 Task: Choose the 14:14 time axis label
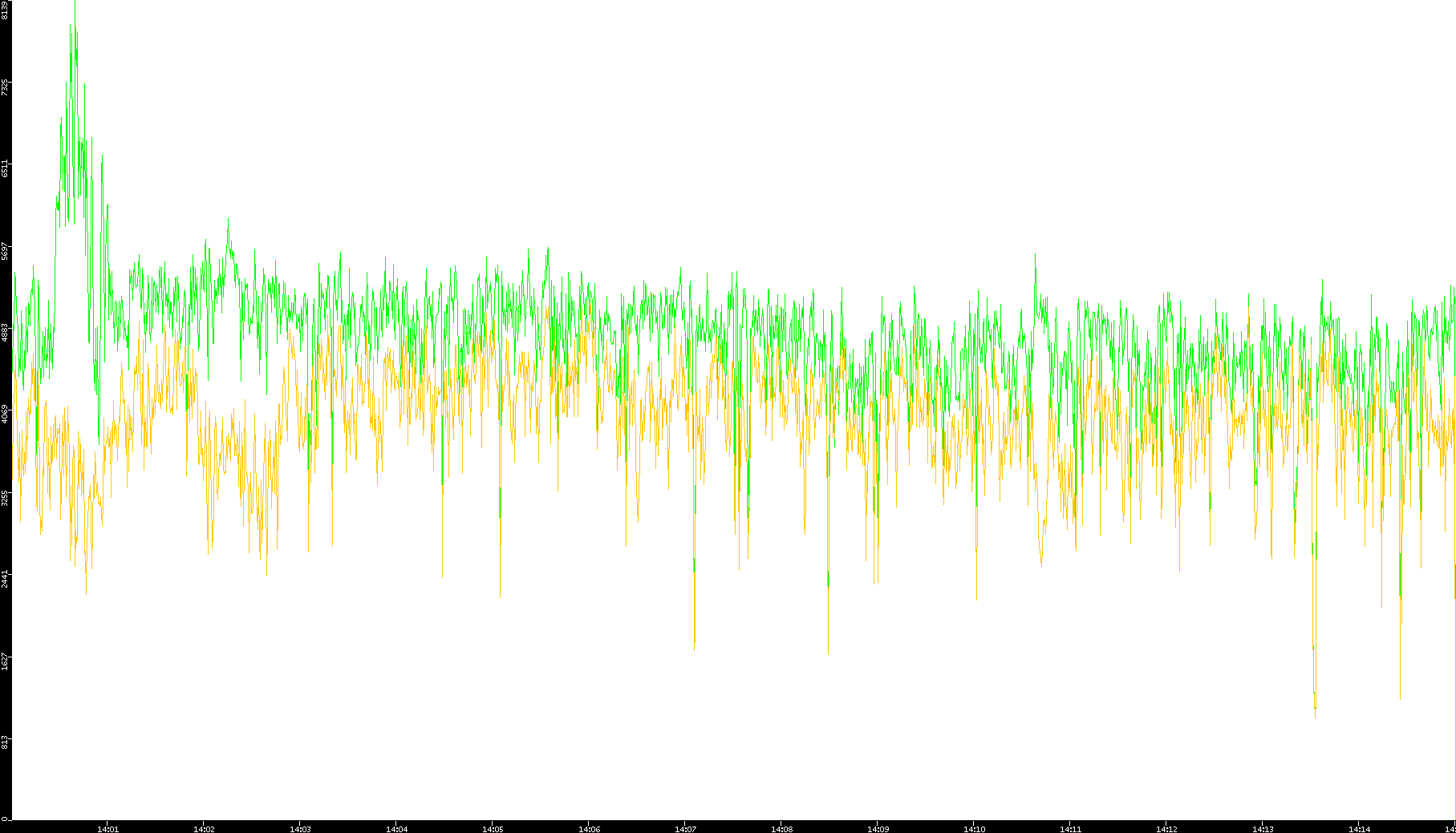pos(1359,829)
